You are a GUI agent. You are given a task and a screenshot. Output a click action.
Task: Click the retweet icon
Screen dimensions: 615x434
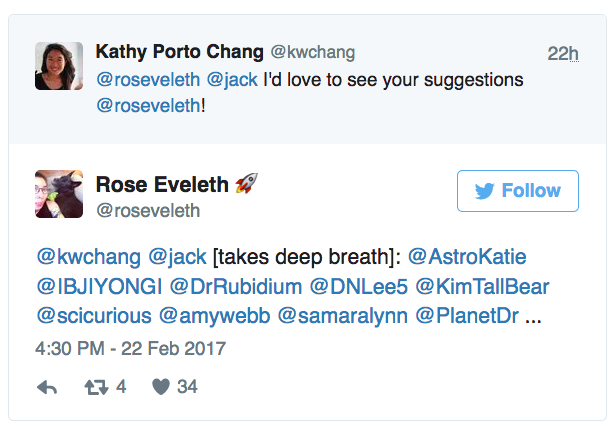[97, 387]
